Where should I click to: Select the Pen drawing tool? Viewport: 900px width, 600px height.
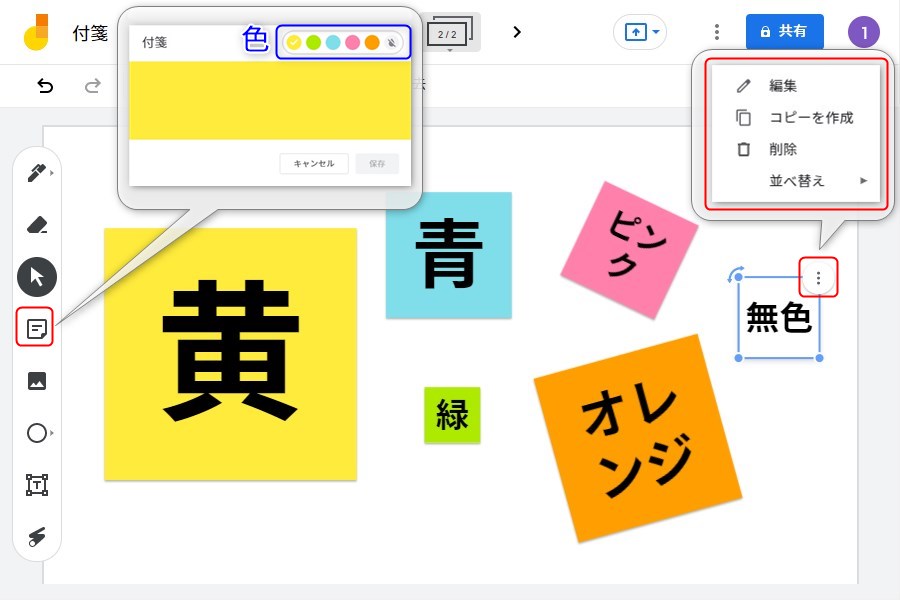[x=36, y=172]
